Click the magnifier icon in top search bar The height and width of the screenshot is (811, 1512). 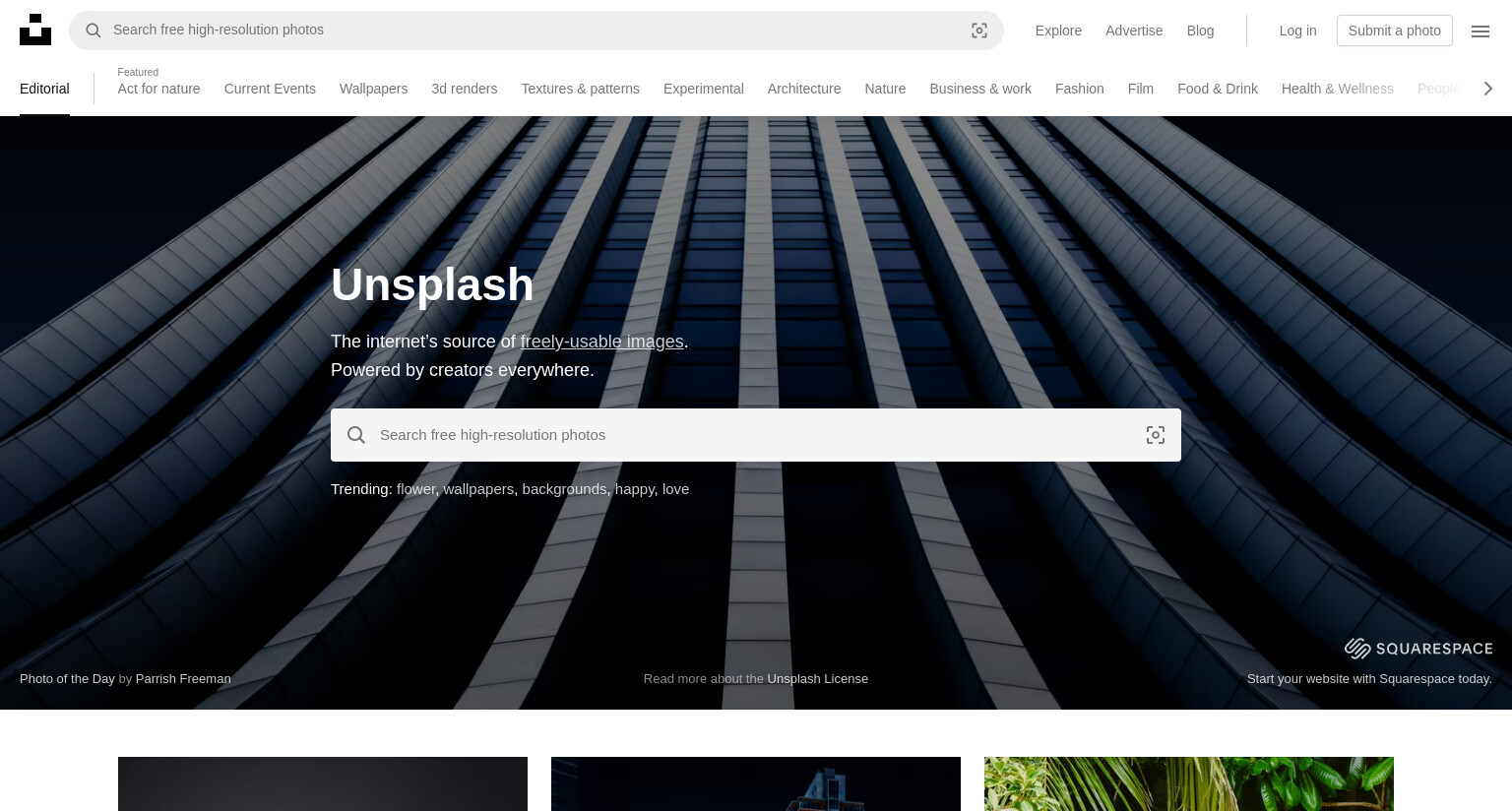tap(94, 31)
